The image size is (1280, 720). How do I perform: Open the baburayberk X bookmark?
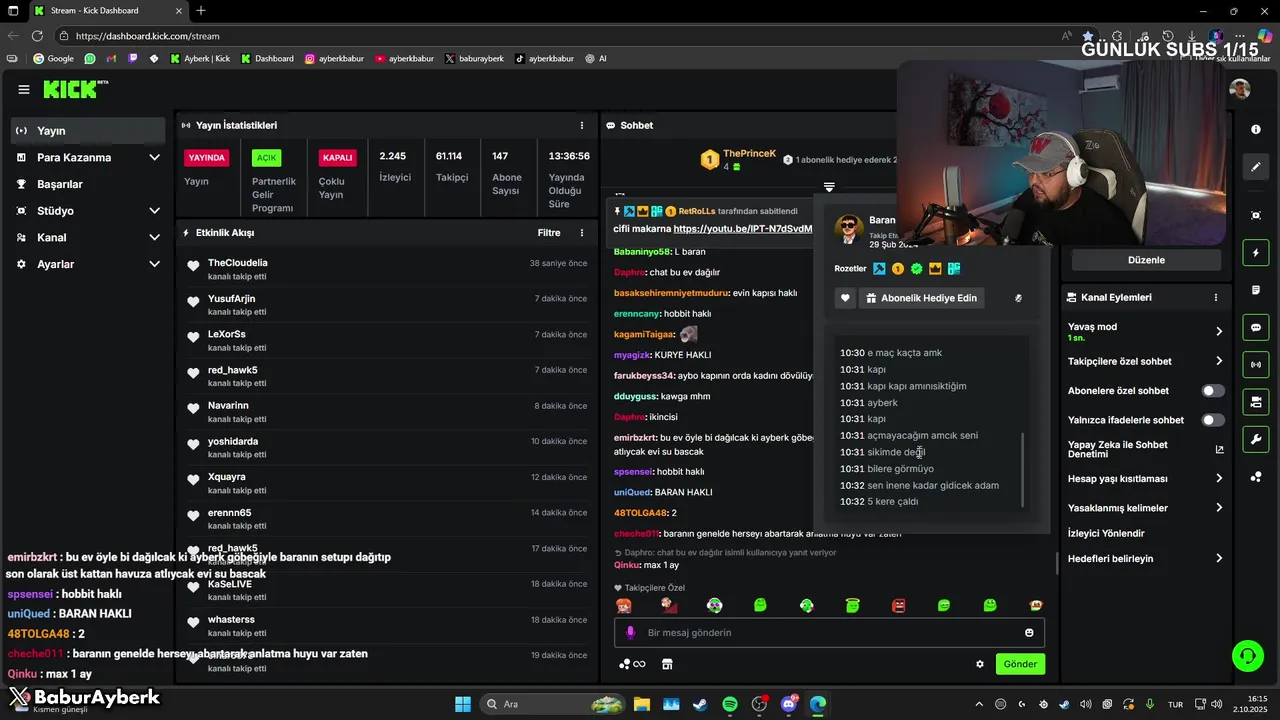coord(474,59)
